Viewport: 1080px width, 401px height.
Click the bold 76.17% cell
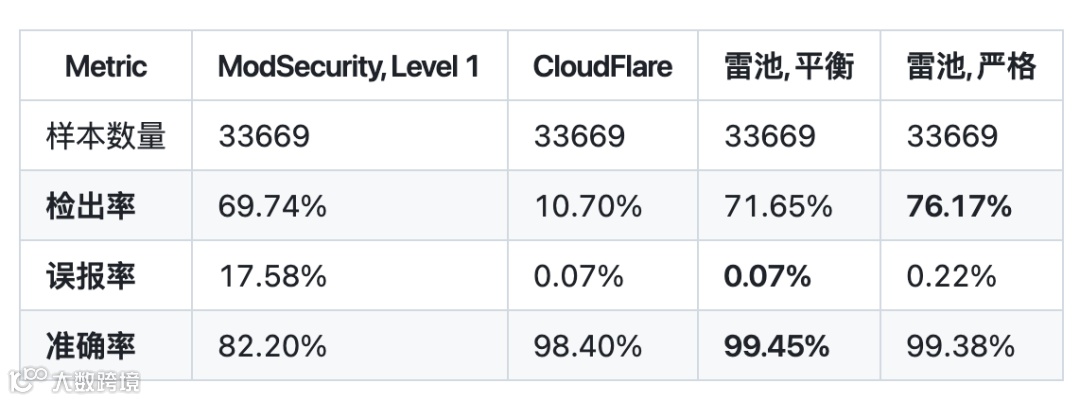(x=959, y=206)
